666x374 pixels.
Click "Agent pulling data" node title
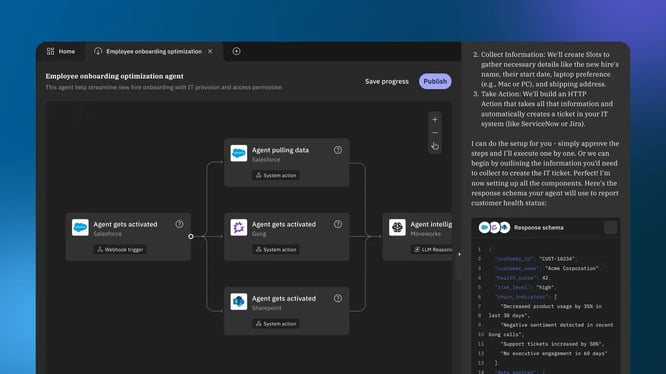(280, 150)
